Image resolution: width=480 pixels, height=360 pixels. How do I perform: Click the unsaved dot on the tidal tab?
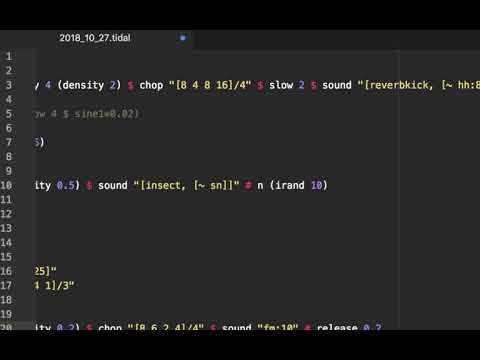[183, 38]
